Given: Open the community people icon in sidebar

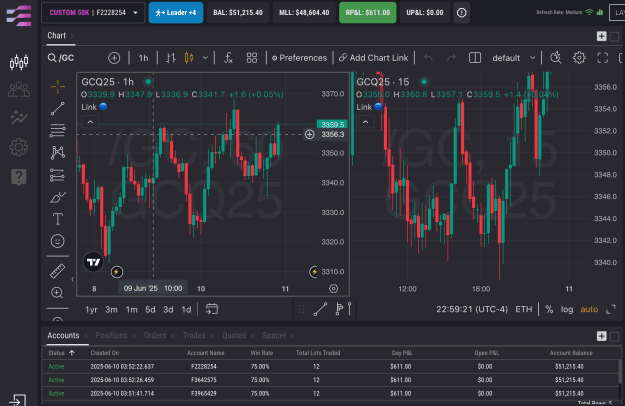Looking at the screenshot, I should point(19,90).
